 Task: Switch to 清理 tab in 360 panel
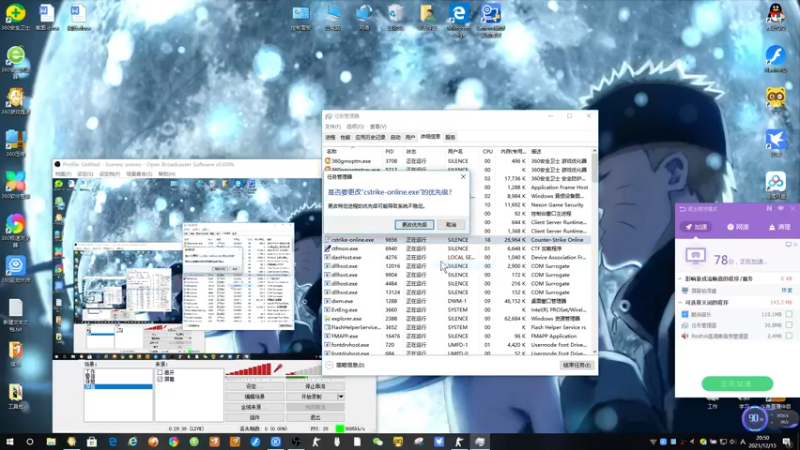pos(780,227)
